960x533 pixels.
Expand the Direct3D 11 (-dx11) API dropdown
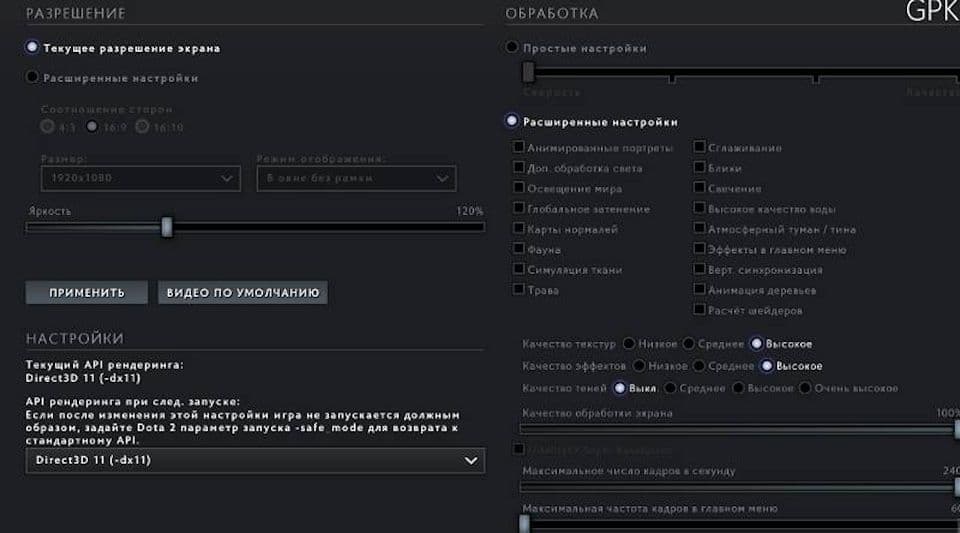(255, 460)
